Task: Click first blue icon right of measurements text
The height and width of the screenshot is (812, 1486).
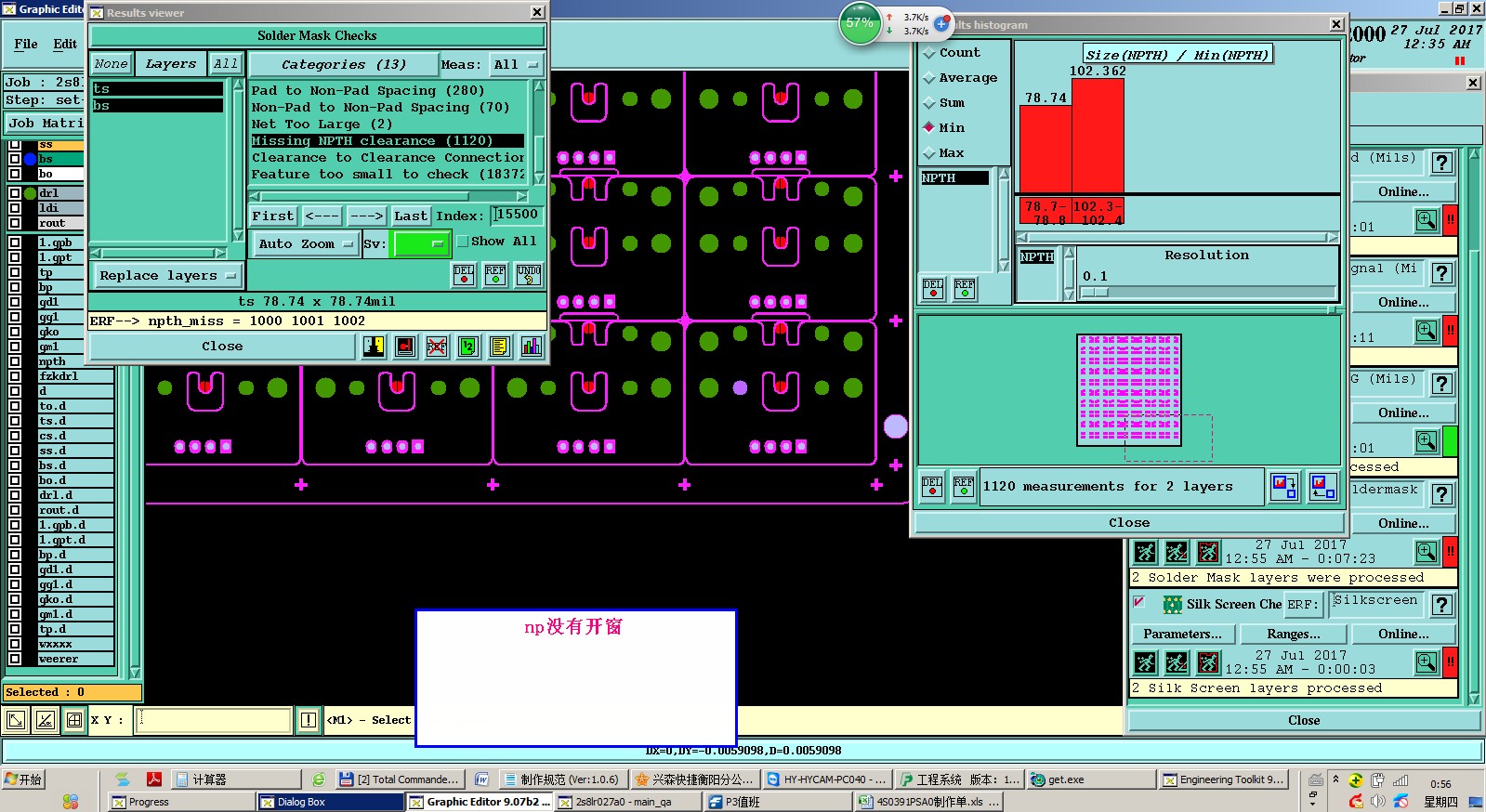Action: click(x=1284, y=486)
